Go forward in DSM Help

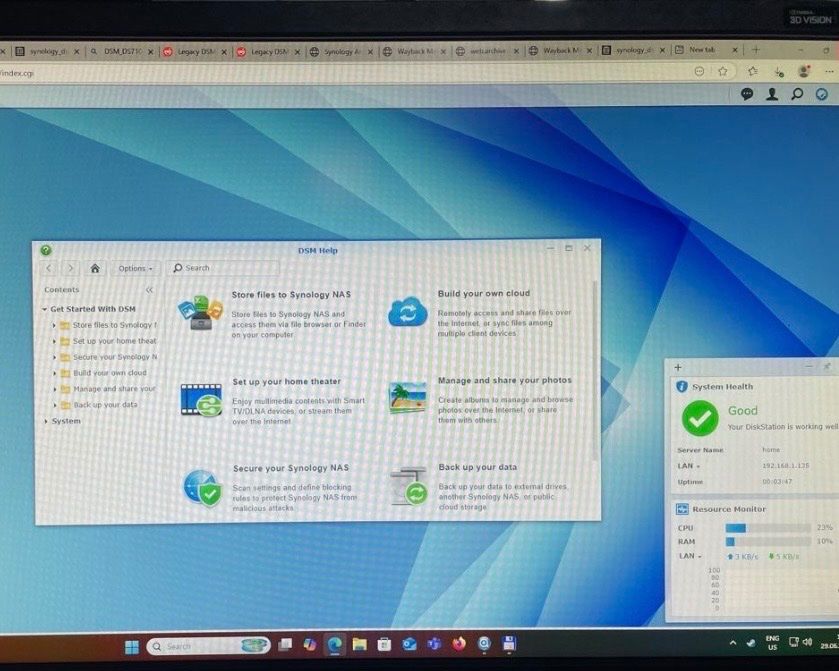coord(71,268)
